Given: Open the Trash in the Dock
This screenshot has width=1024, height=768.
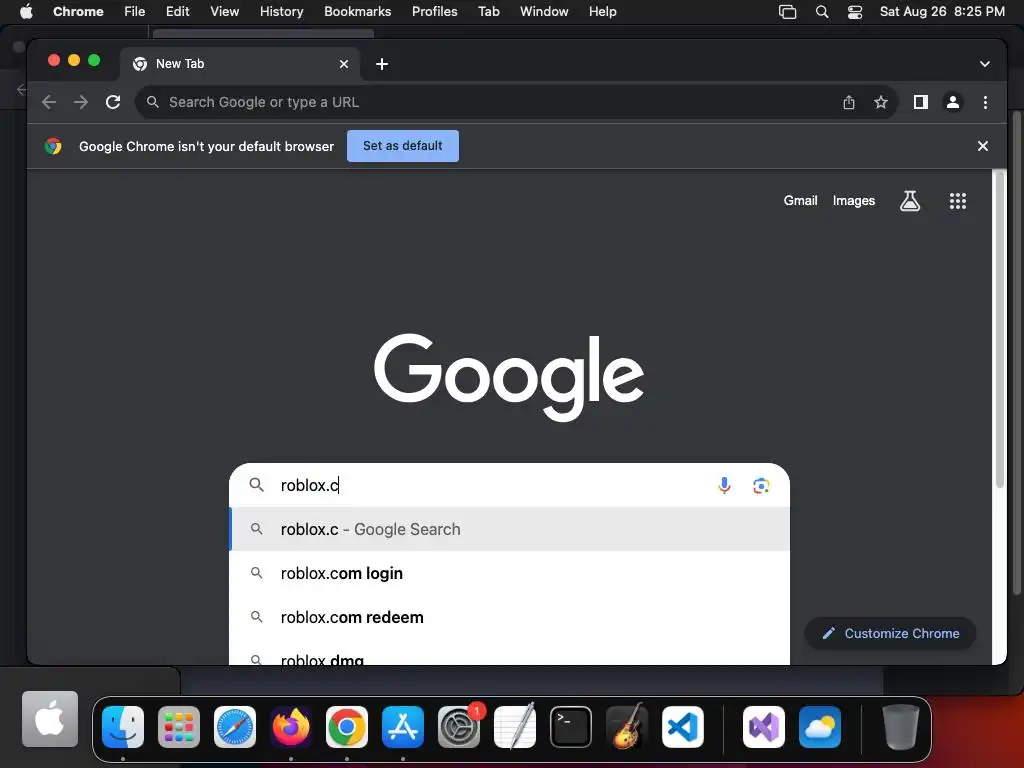Looking at the screenshot, I should 900,727.
